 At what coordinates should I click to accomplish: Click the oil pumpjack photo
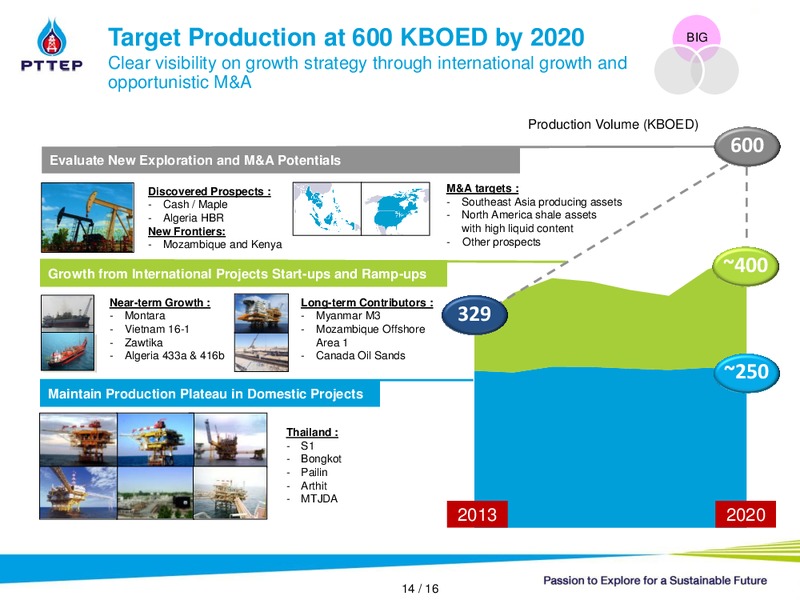(88, 217)
